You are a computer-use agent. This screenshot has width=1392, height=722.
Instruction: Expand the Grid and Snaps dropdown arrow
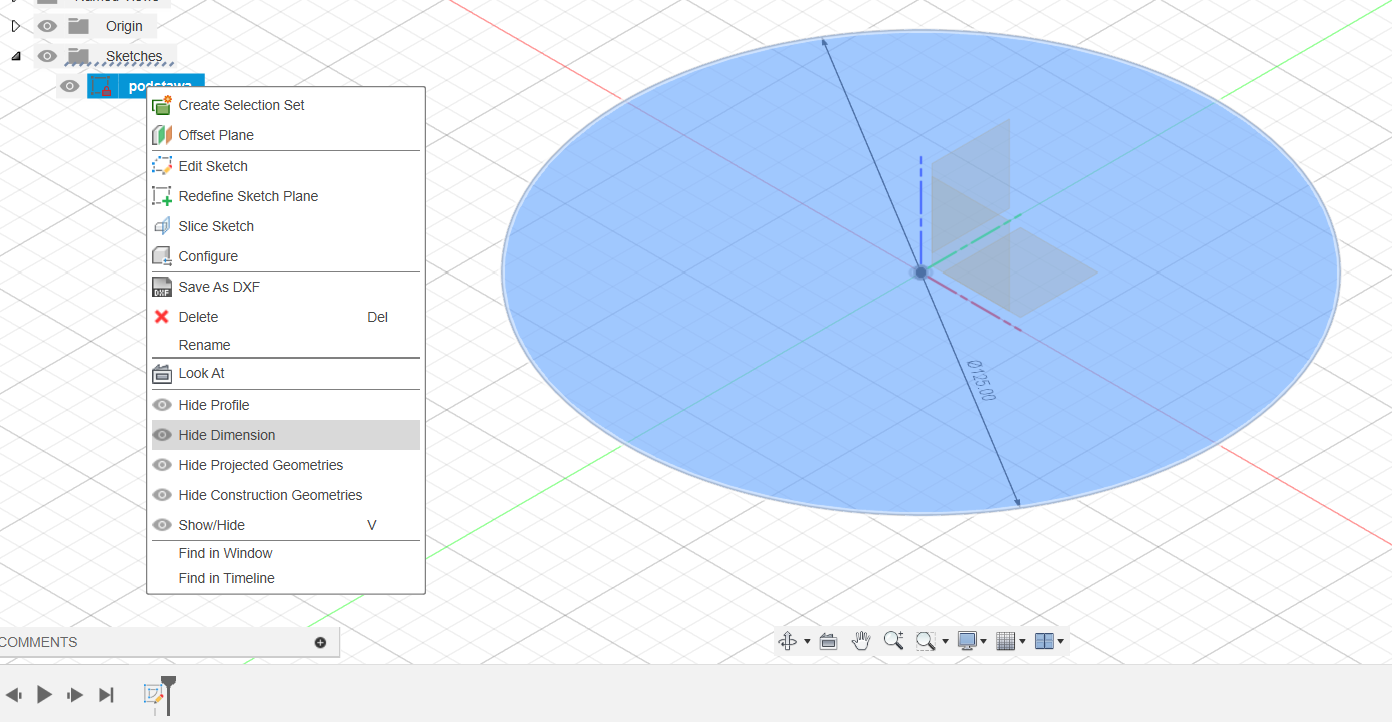point(1022,642)
